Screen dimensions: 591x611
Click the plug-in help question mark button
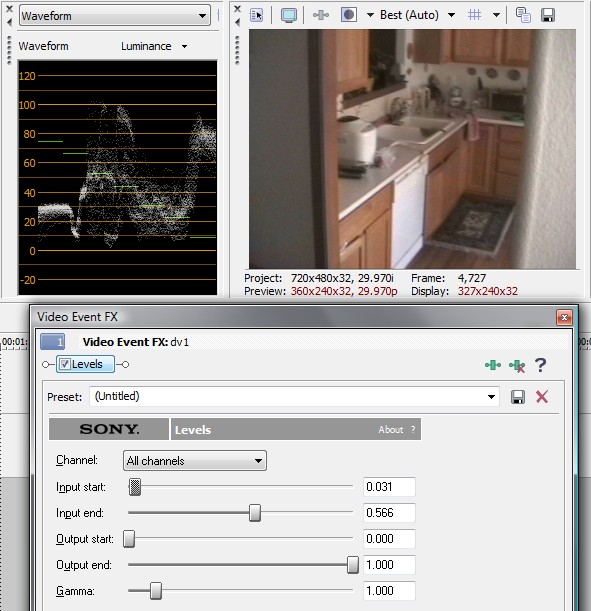pos(540,365)
